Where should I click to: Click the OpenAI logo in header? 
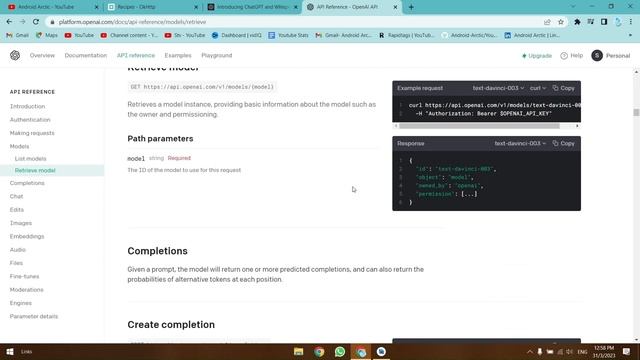(x=15, y=55)
